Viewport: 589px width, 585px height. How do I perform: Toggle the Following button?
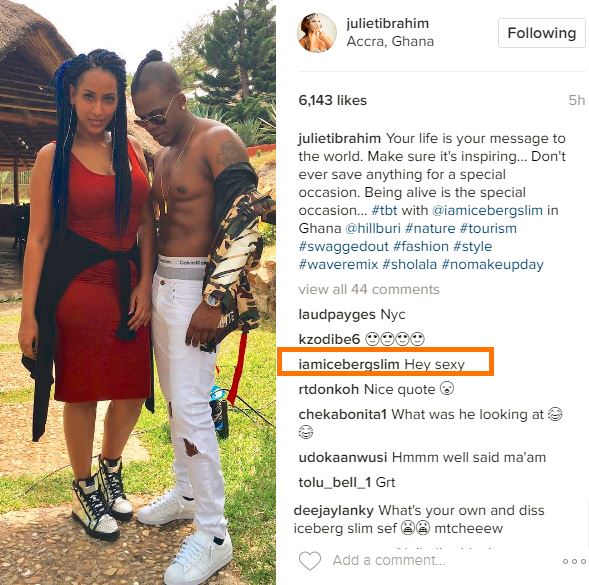coord(542,33)
